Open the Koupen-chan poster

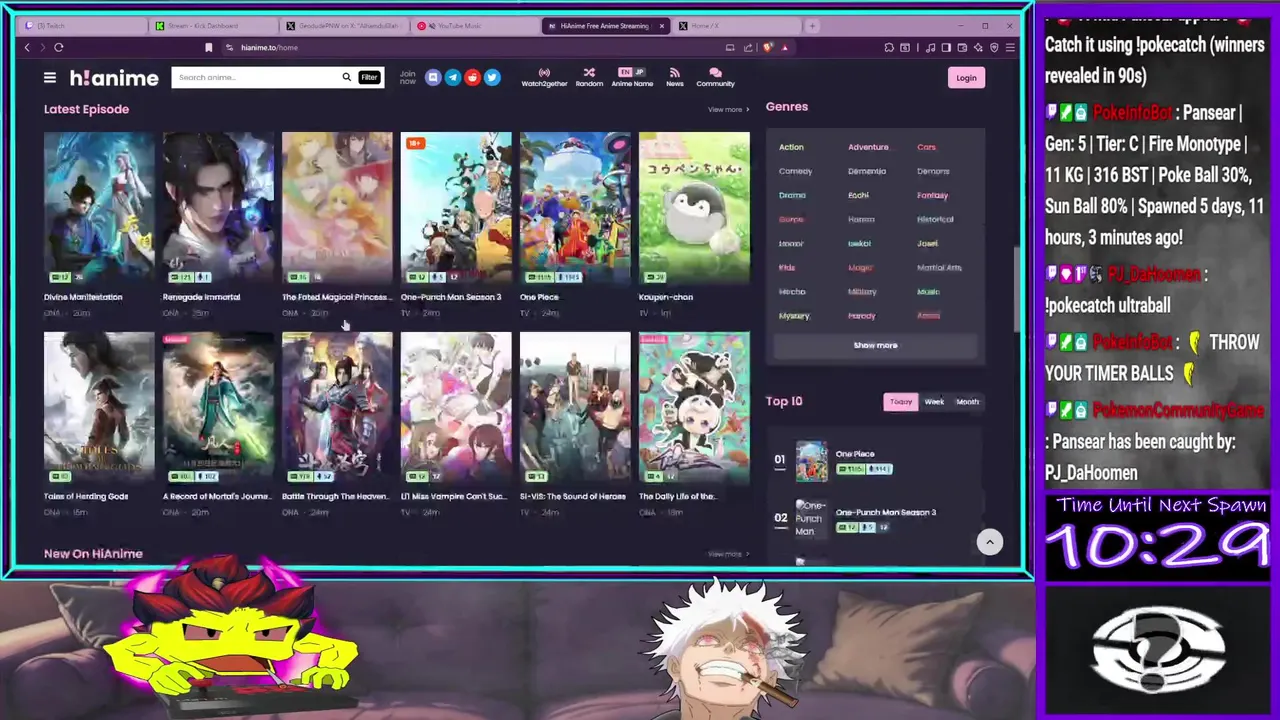694,207
